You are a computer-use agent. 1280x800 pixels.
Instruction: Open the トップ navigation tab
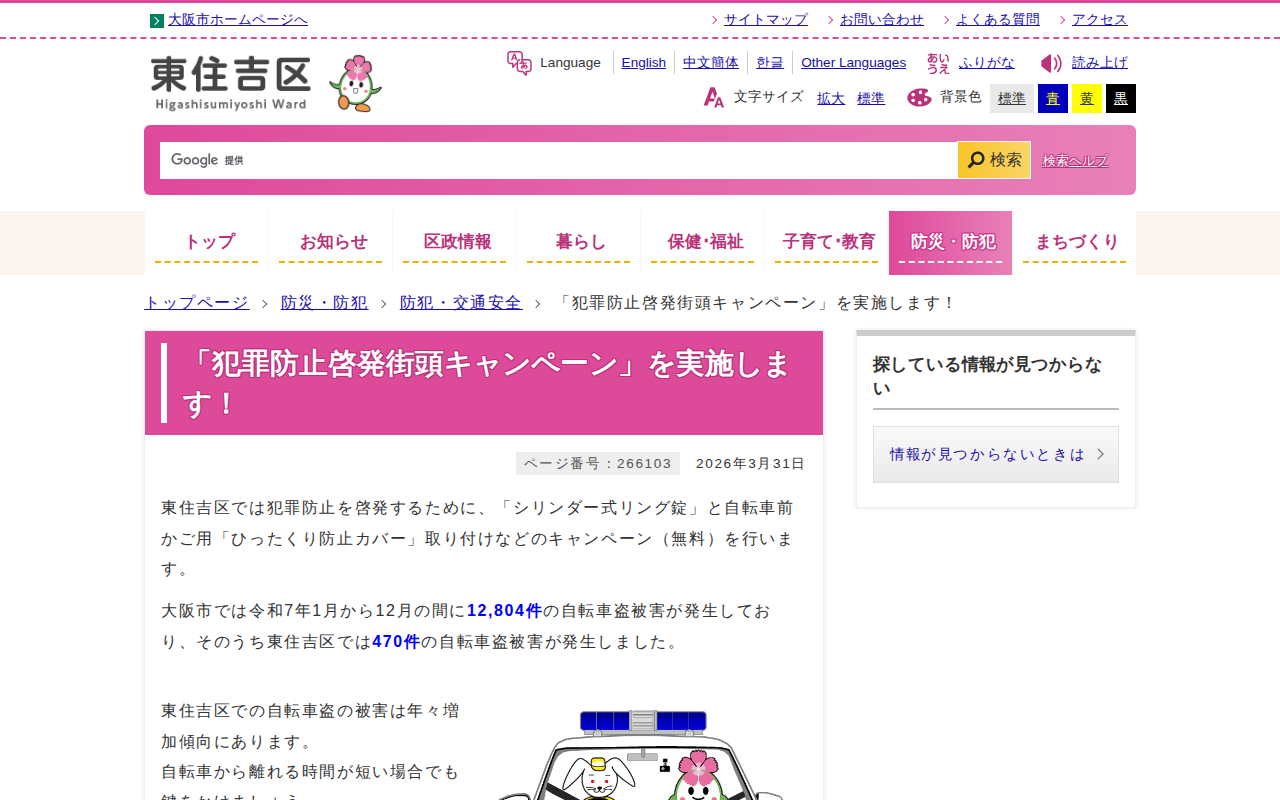(207, 243)
